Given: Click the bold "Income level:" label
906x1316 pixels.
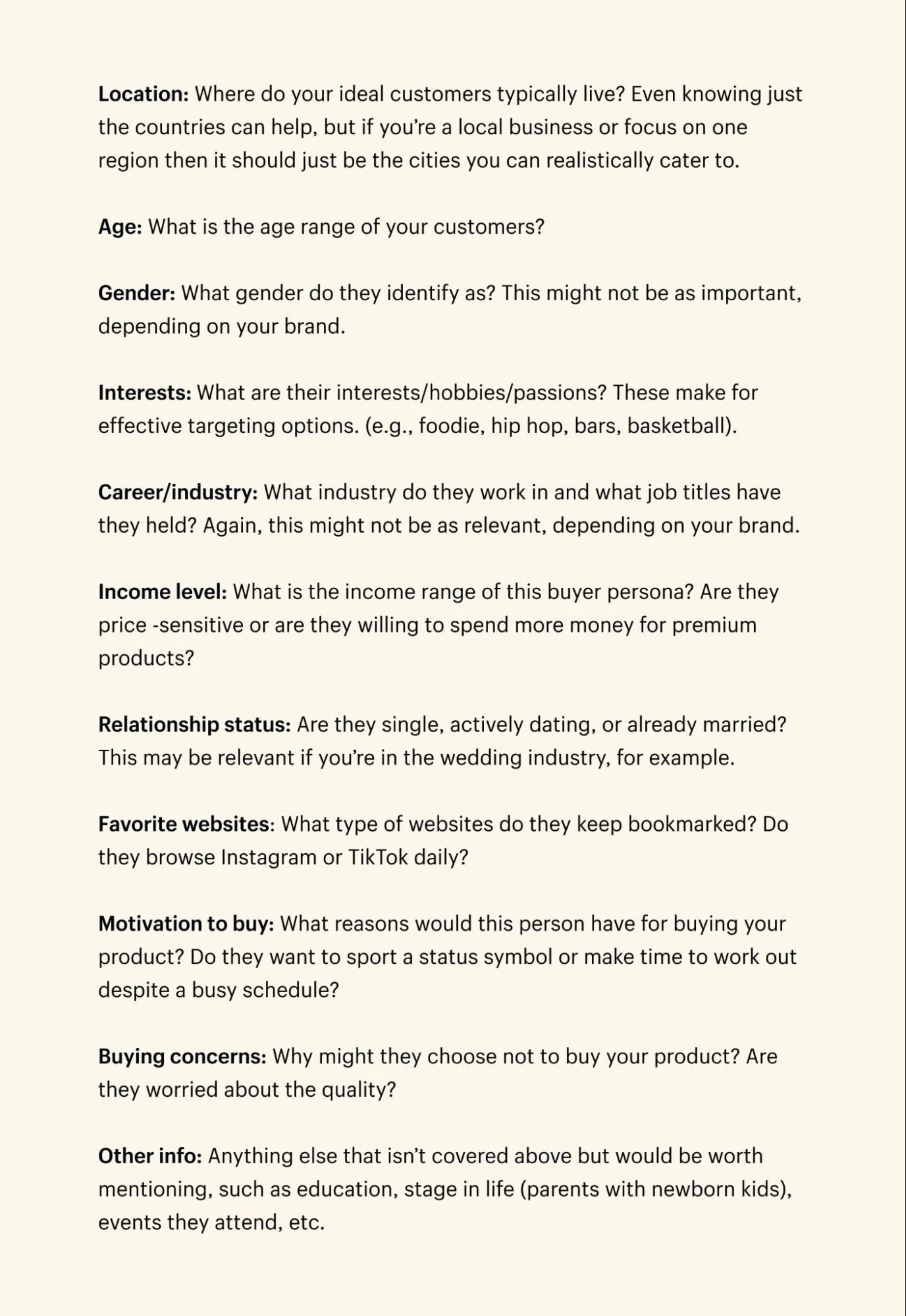Looking at the screenshot, I should 162,592.
